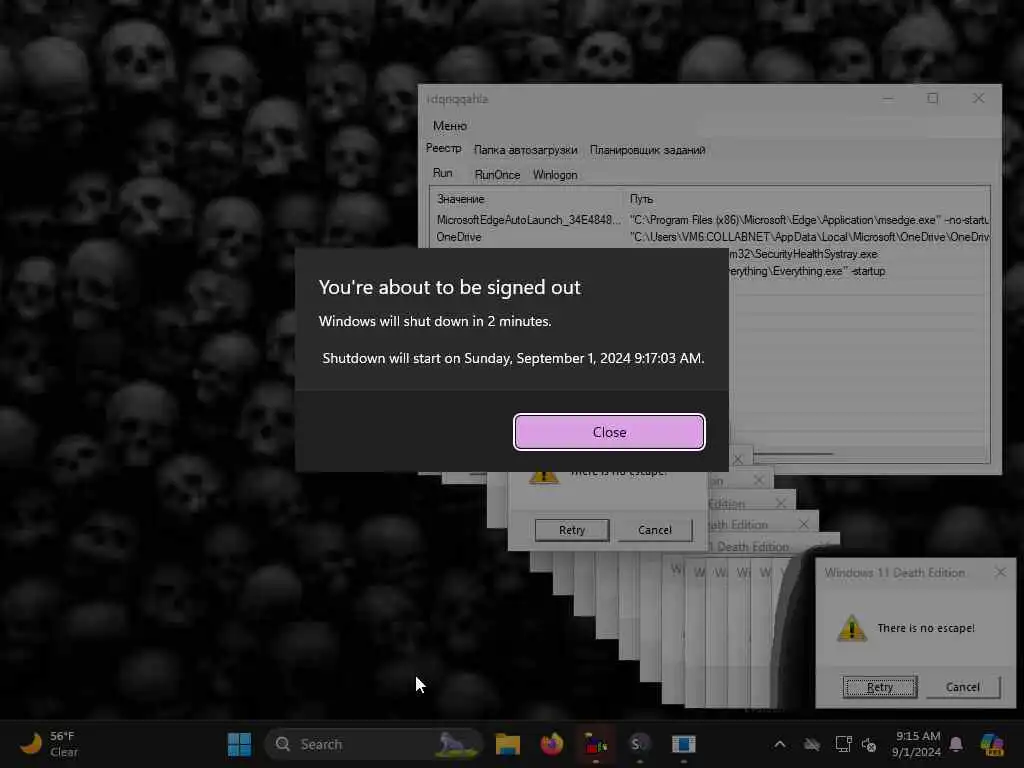Close the stacked dialog titled Death Edition

(x=803, y=524)
